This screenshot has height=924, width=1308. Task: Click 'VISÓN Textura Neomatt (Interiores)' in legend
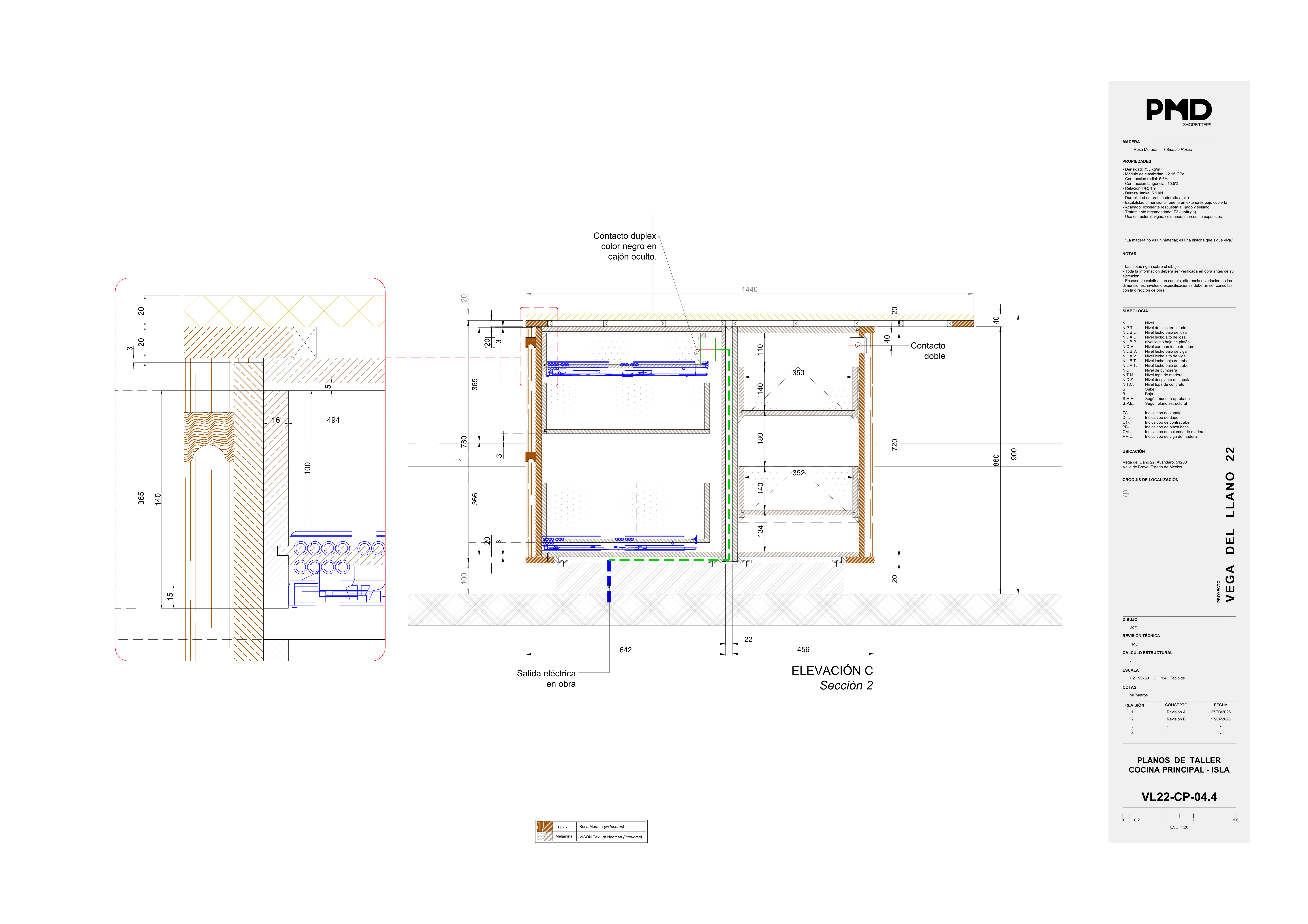(x=611, y=837)
